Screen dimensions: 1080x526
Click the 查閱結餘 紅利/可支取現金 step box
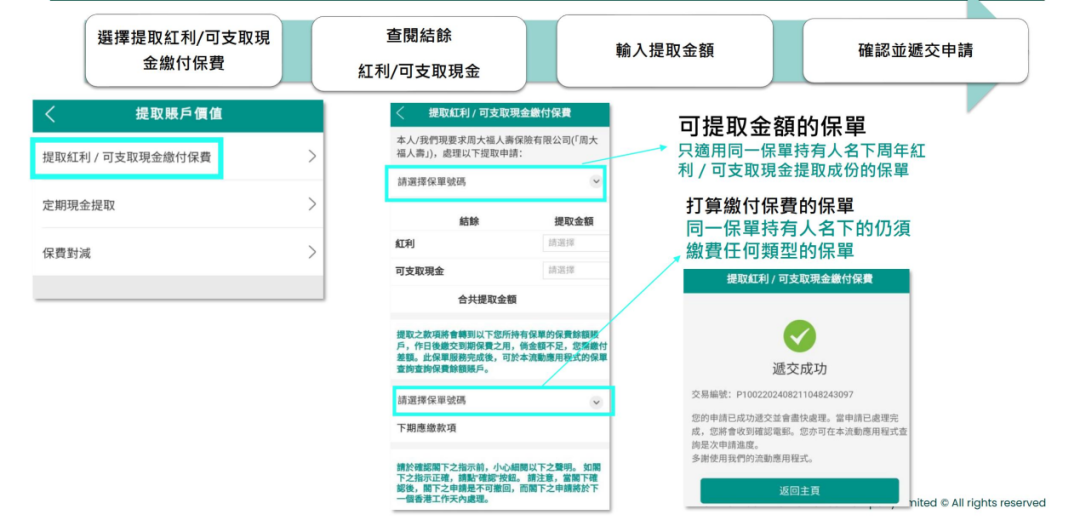point(419,53)
